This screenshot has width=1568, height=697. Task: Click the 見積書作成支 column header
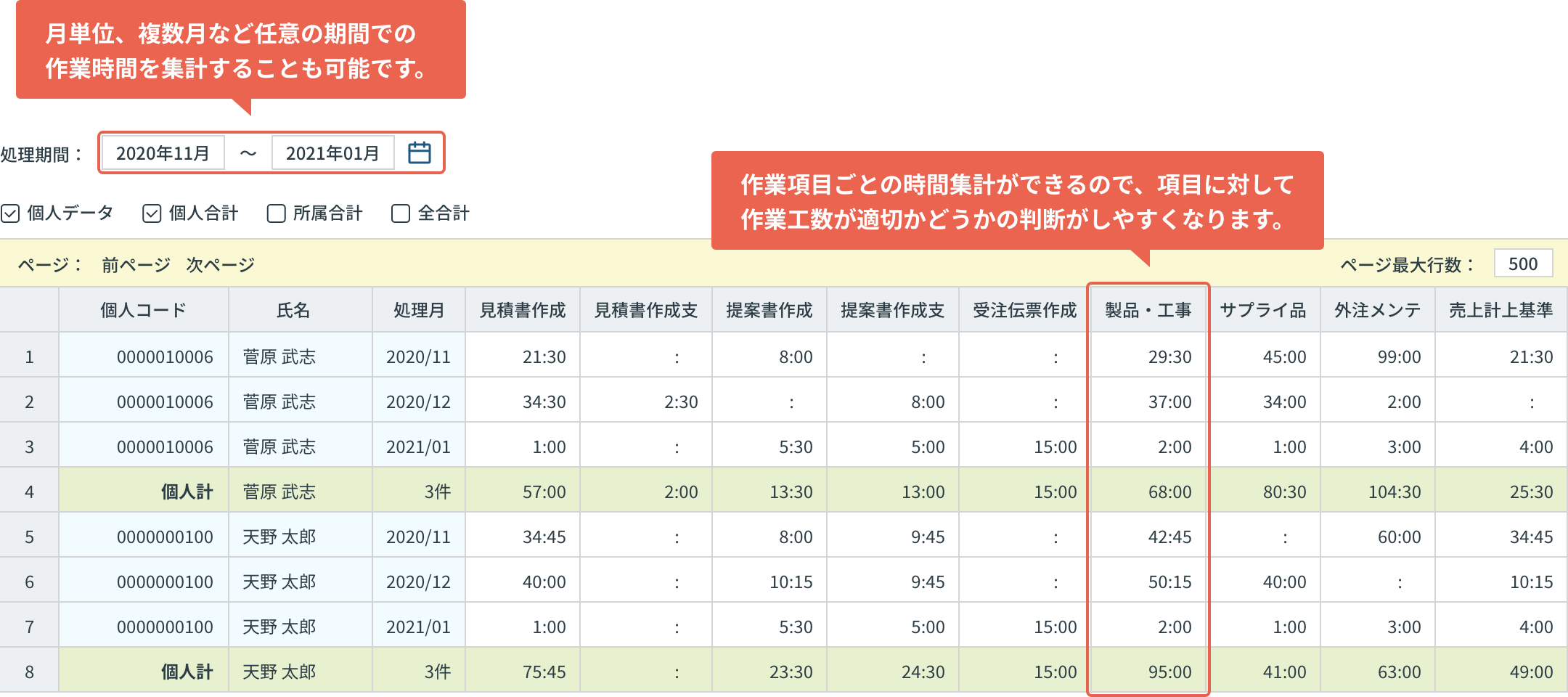pyautogui.click(x=646, y=310)
